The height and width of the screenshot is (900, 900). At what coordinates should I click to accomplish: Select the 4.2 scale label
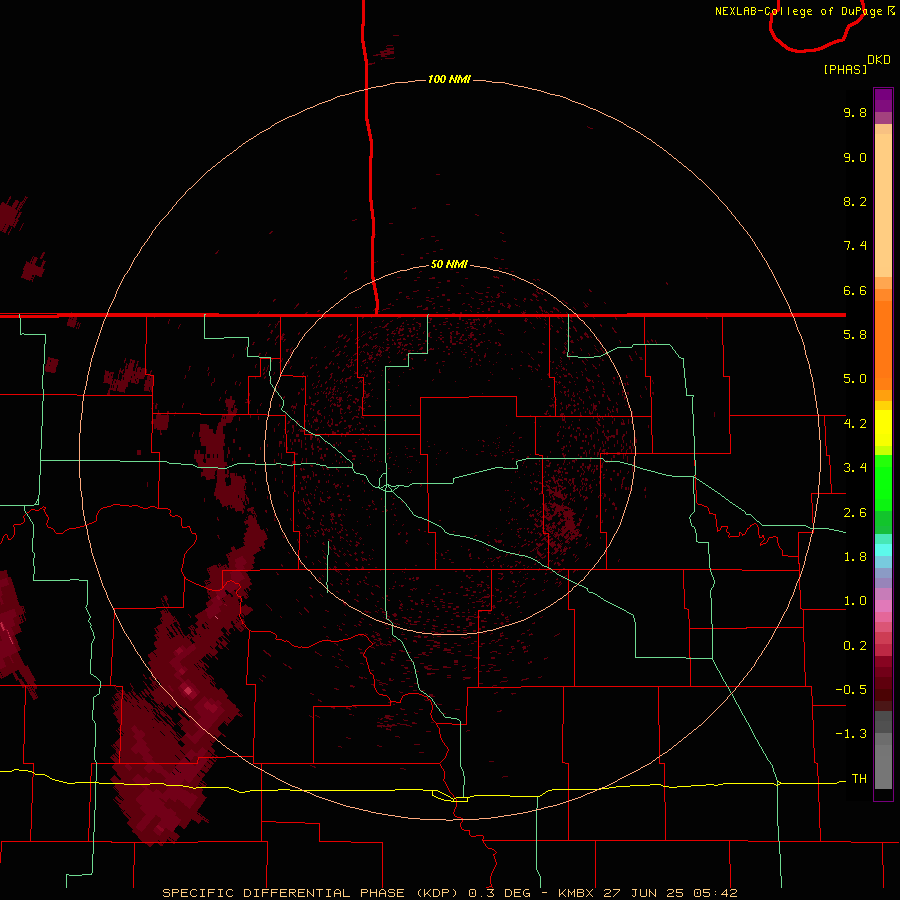point(855,424)
